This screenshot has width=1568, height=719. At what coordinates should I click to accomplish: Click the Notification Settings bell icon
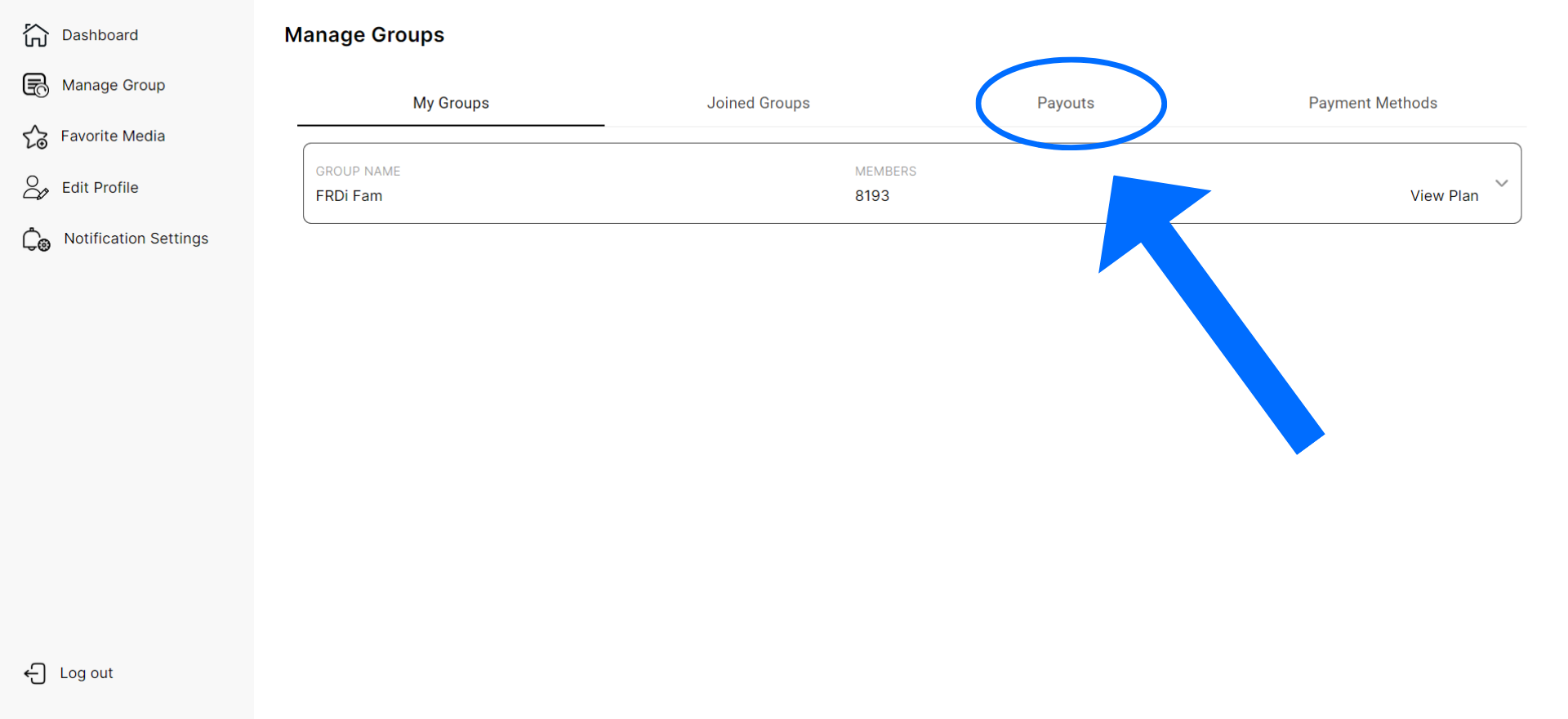tap(36, 239)
